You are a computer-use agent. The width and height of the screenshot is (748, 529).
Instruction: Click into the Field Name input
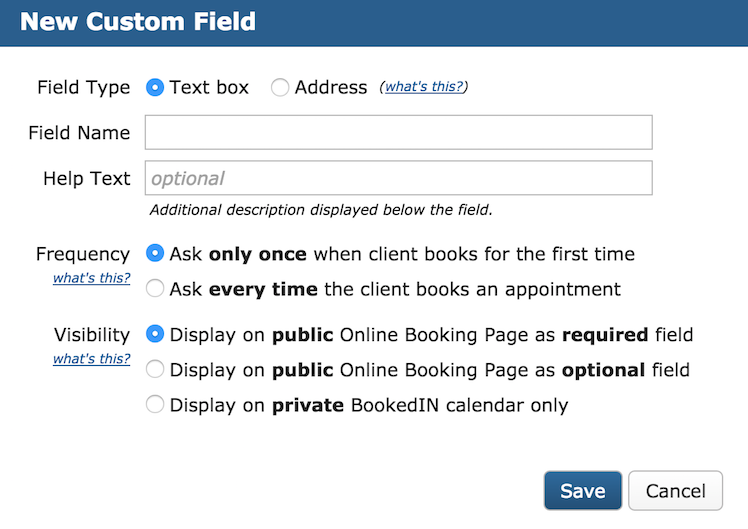pyautogui.click(x=398, y=132)
